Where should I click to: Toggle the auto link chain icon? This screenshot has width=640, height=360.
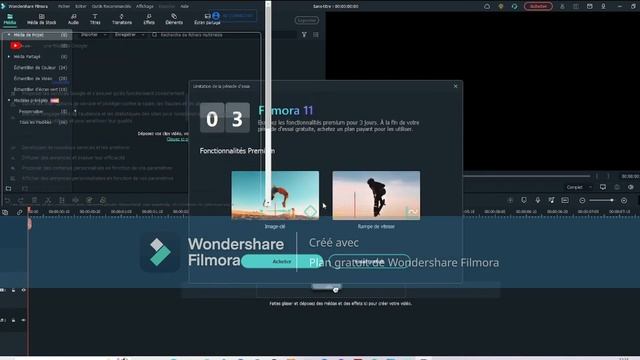(x=19, y=212)
